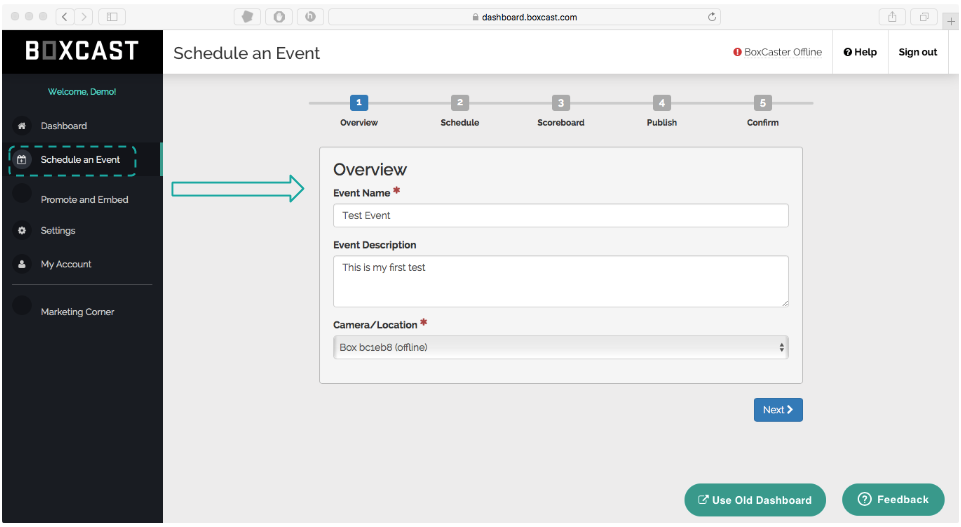961x527 pixels.
Task: Reload the page using the refresh icon
Action: (x=712, y=17)
